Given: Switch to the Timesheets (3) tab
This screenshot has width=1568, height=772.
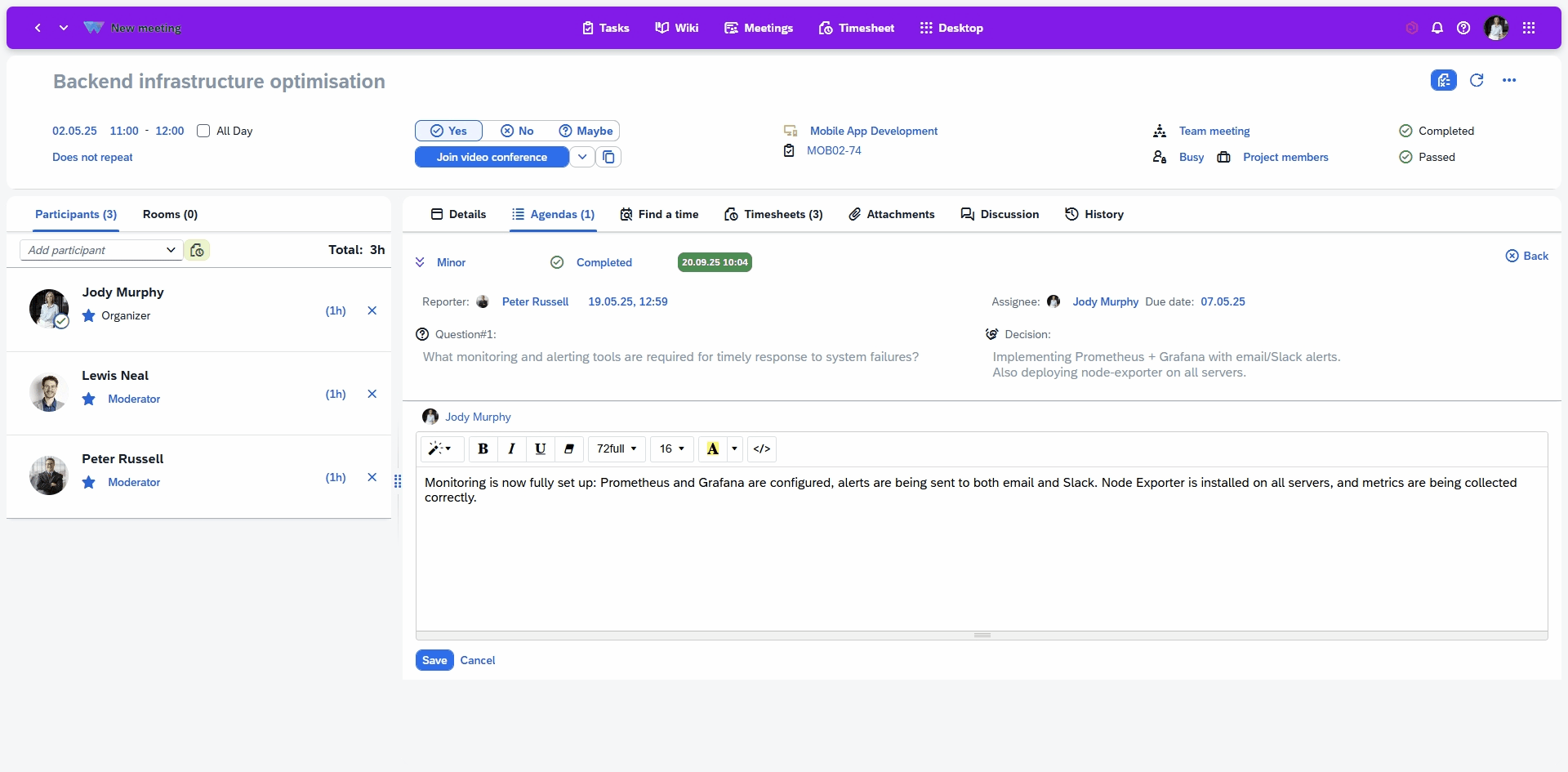Looking at the screenshot, I should tap(773, 214).
